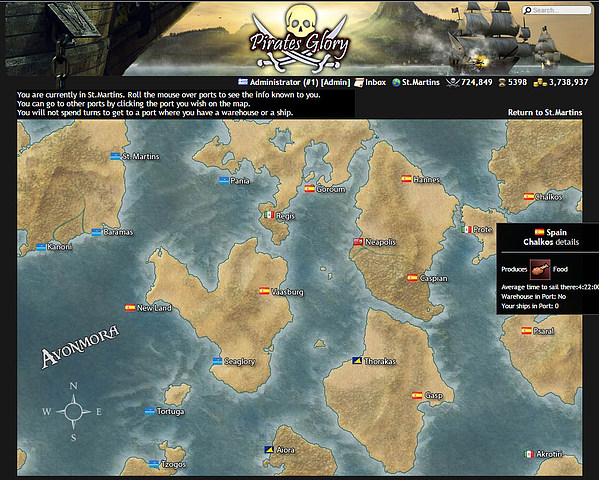Click the Tzogos port flag icon
Screen dimensions: 599x480
(154, 464)
